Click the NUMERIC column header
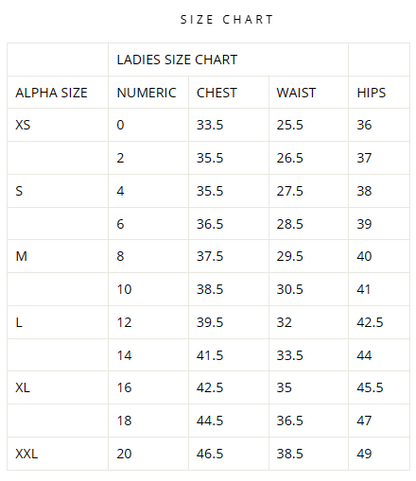The width and height of the screenshot is (416, 481). point(148,92)
